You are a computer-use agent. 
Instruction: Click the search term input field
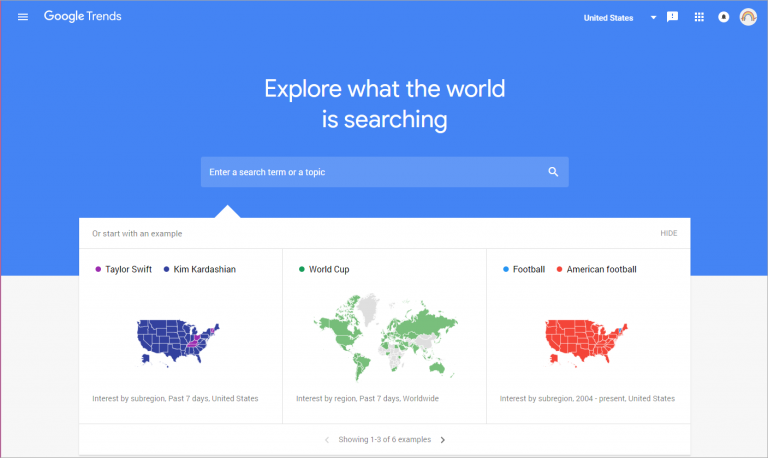370,172
